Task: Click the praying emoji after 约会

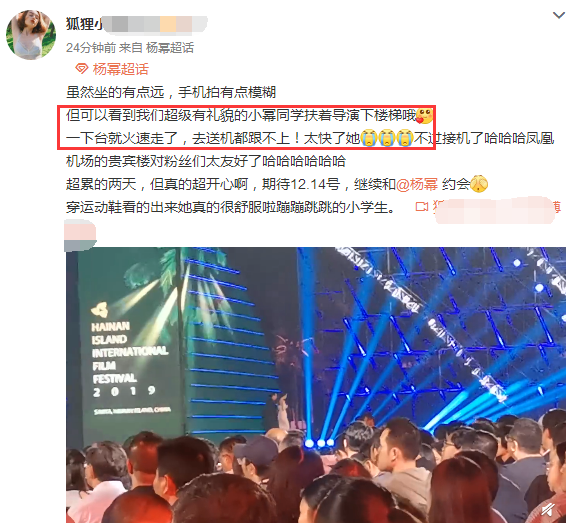Action: pyautogui.click(x=479, y=184)
